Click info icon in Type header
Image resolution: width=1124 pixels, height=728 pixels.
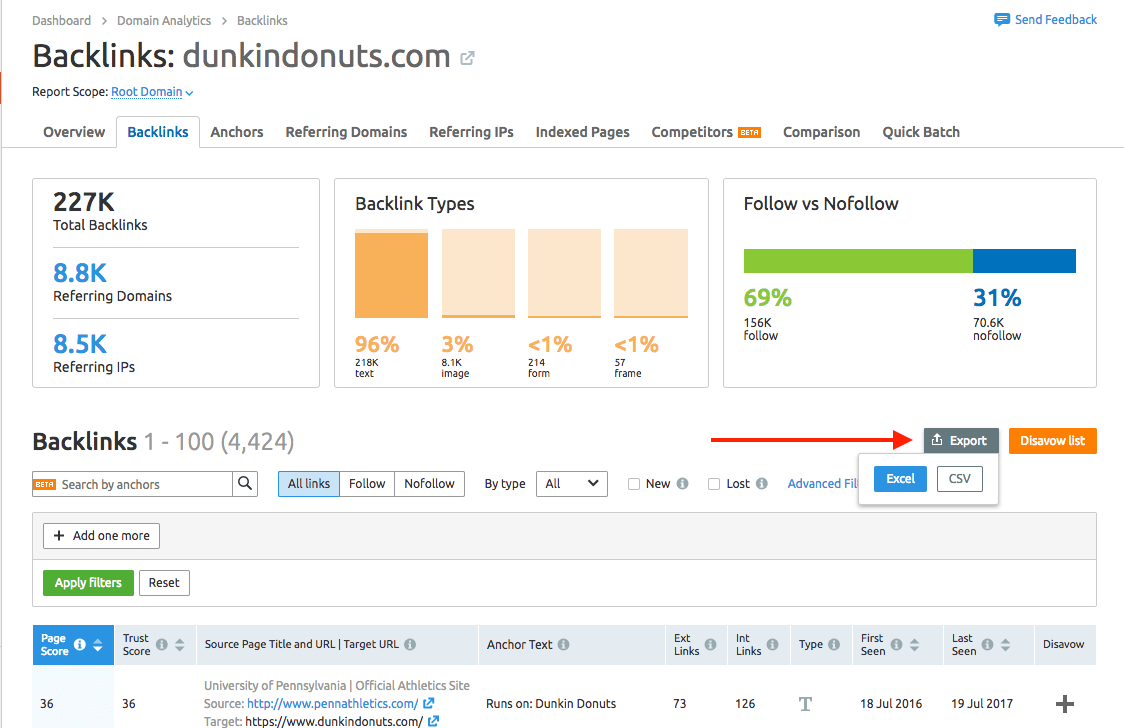(834, 644)
